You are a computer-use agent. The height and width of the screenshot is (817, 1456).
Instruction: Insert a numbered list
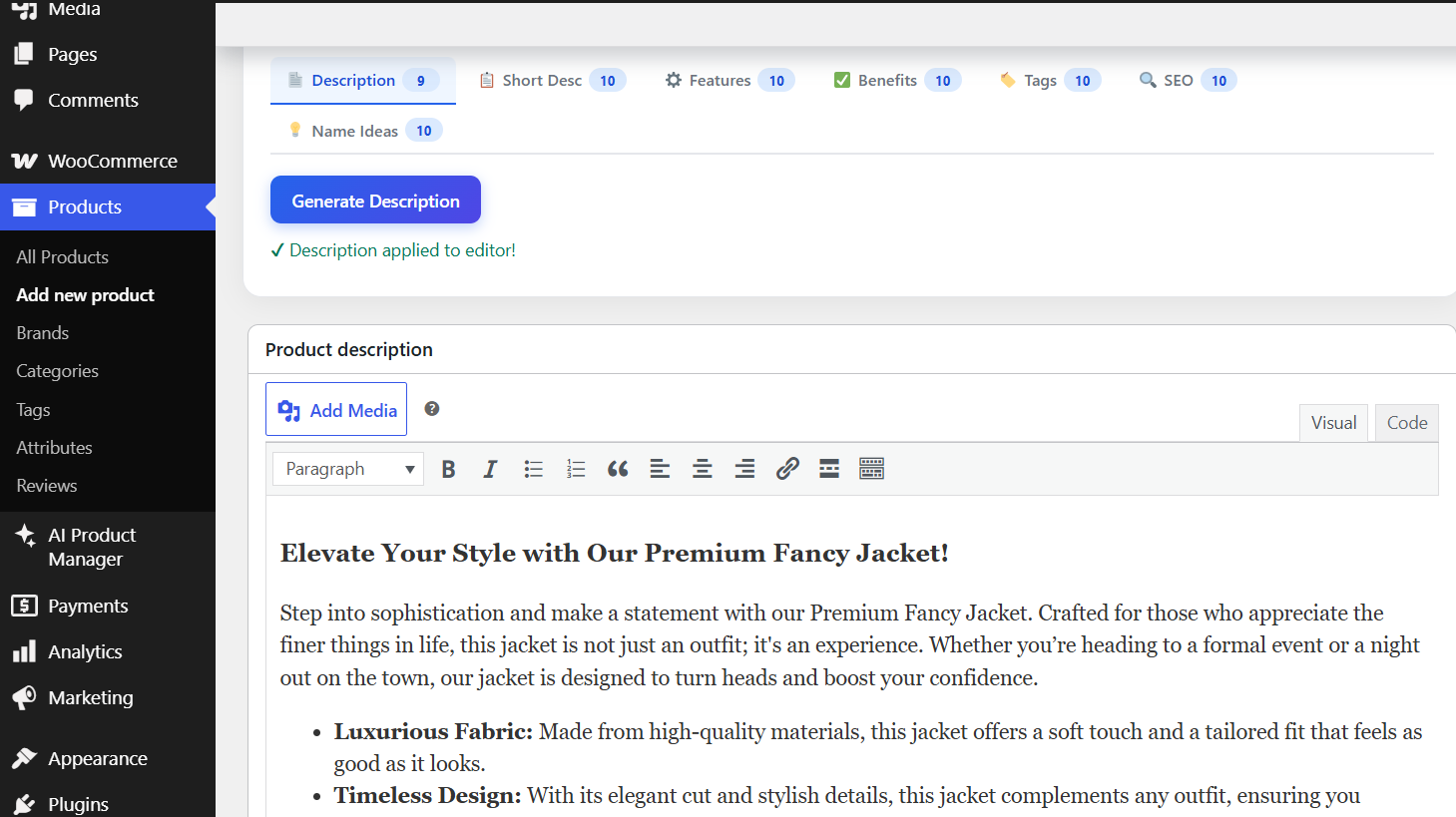pos(576,469)
